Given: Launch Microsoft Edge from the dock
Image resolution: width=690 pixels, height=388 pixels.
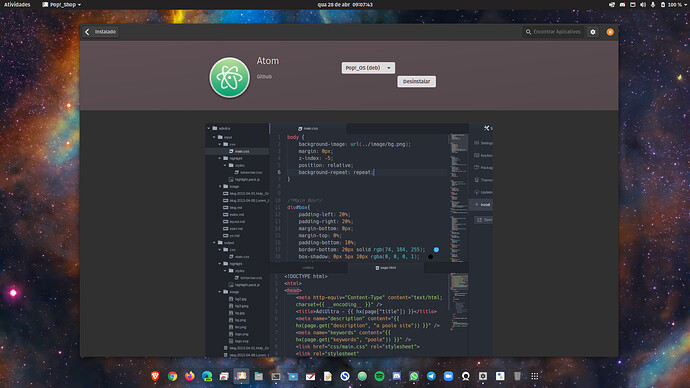Looking at the screenshot, I should pyautogui.click(x=207, y=376).
